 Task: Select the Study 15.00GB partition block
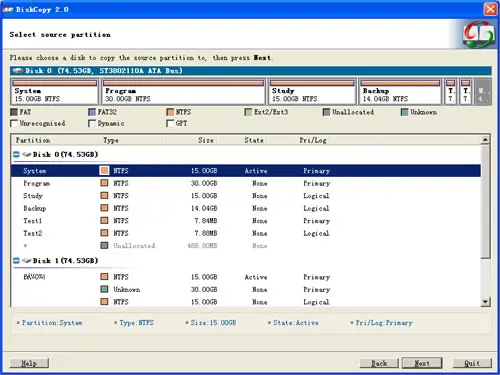312,92
